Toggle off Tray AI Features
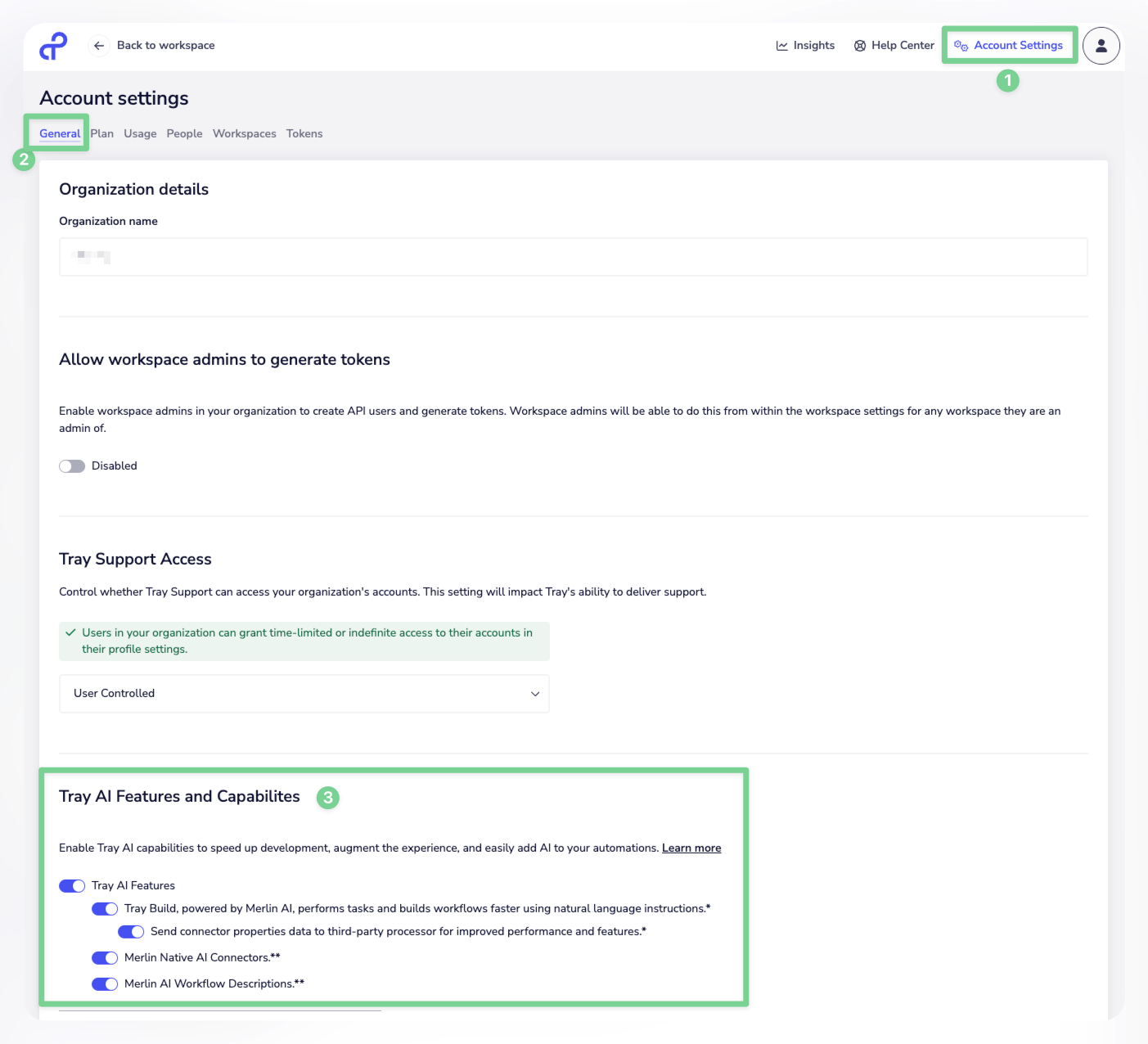 click(72, 886)
